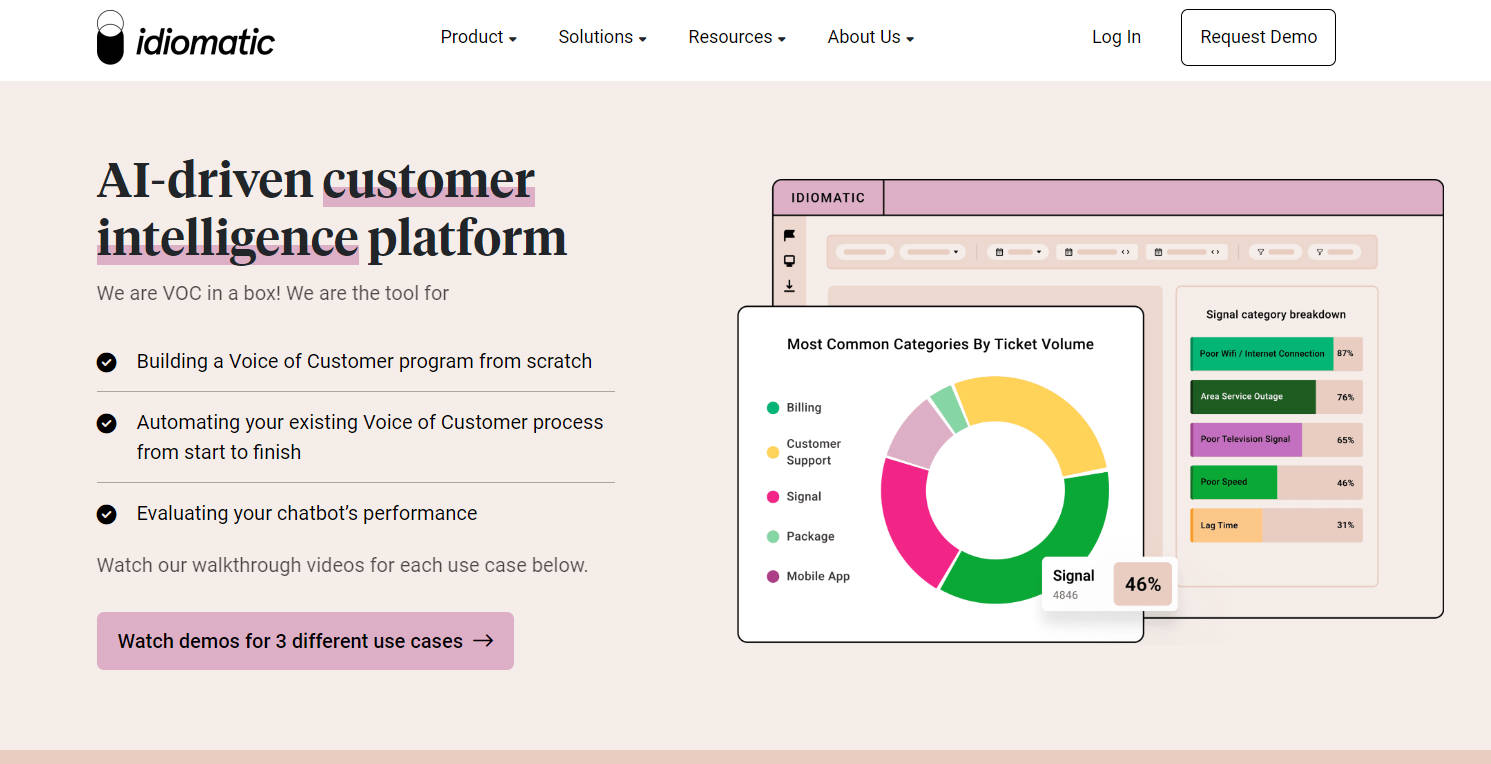Select the IDIOMATIC tab in dashboard preview
Viewport: 1491px width, 764px height.
[x=828, y=198]
